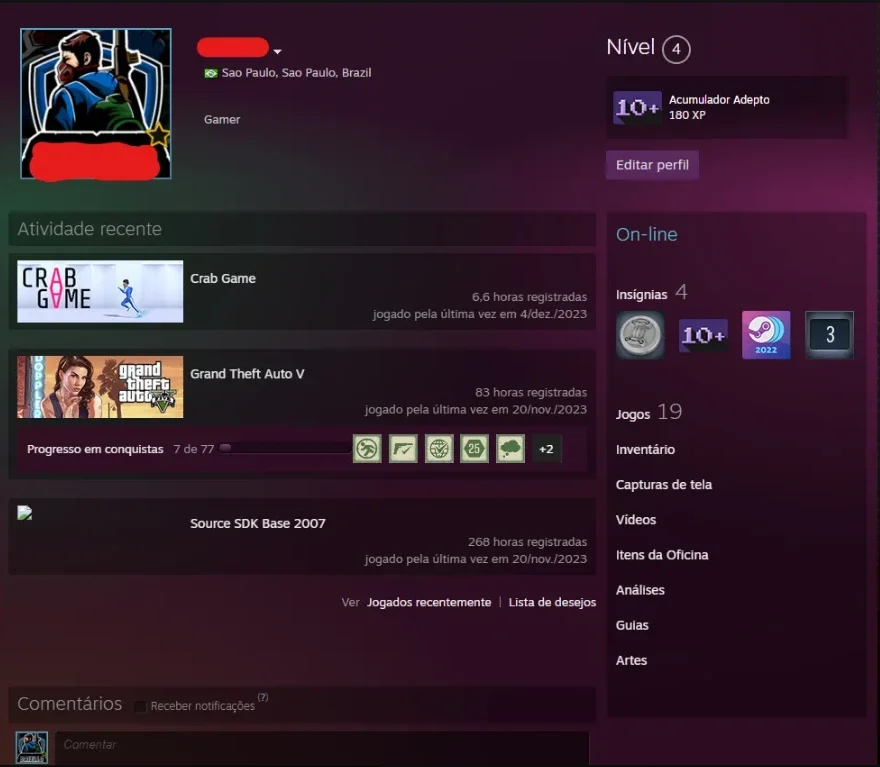Open the Lista de desejos link
This screenshot has height=767, width=880.
coord(552,602)
